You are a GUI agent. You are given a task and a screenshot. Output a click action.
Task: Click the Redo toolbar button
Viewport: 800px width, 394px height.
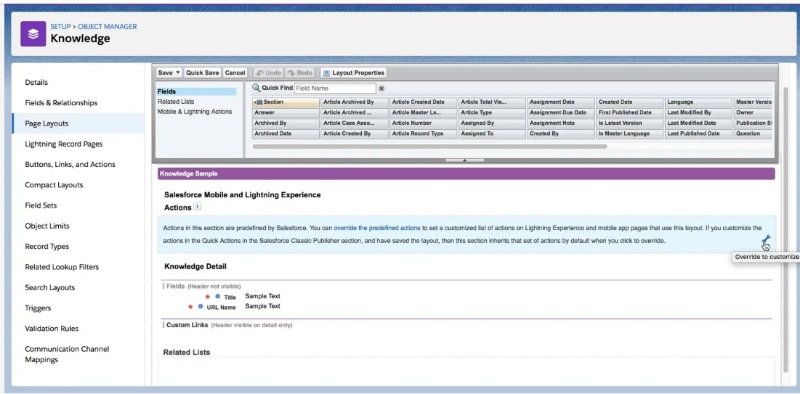(x=300, y=73)
